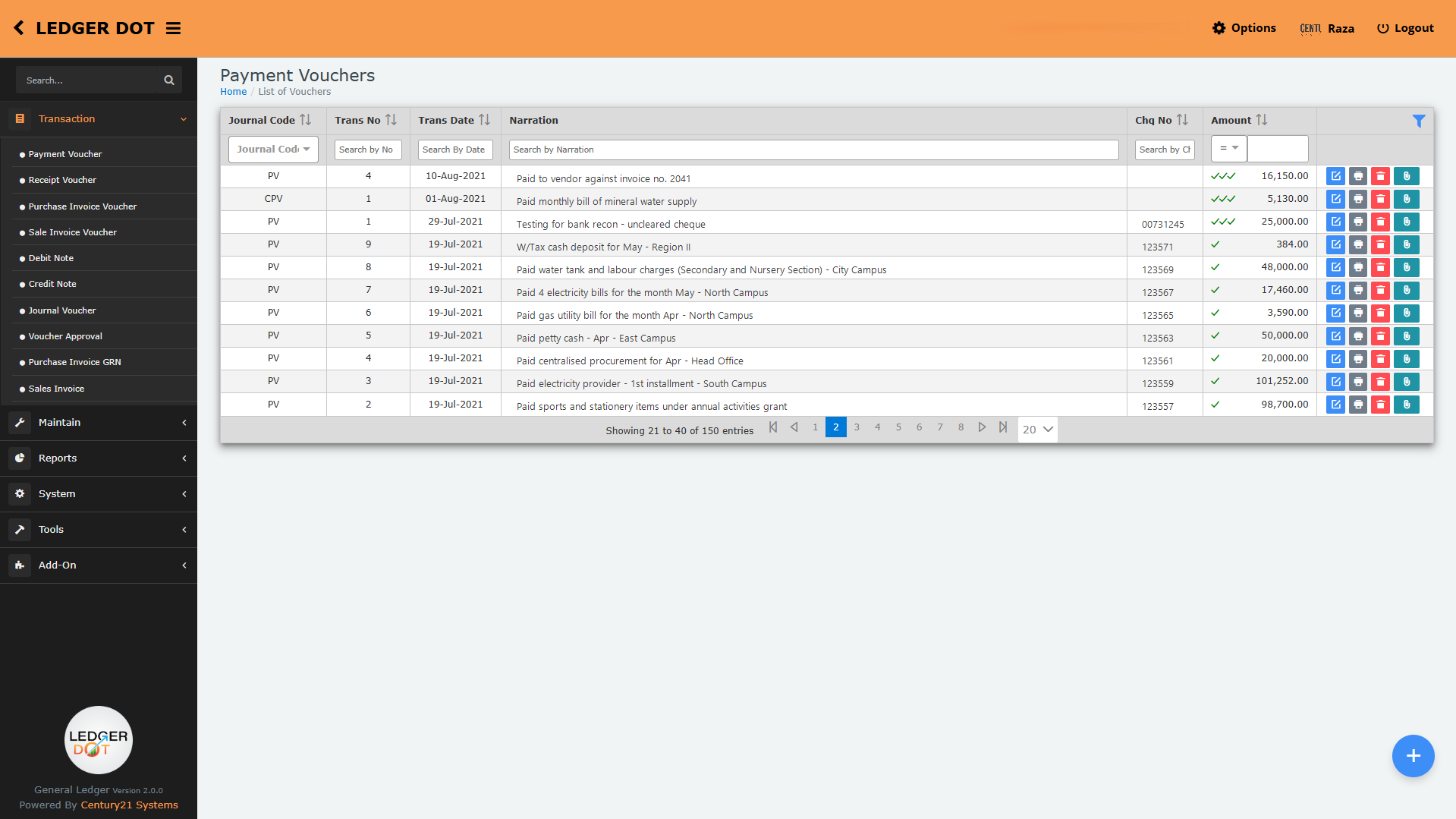Edit the 48,000.00 water tank voucher
The width and height of the screenshot is (1456, 819).
pos(1335,267)
